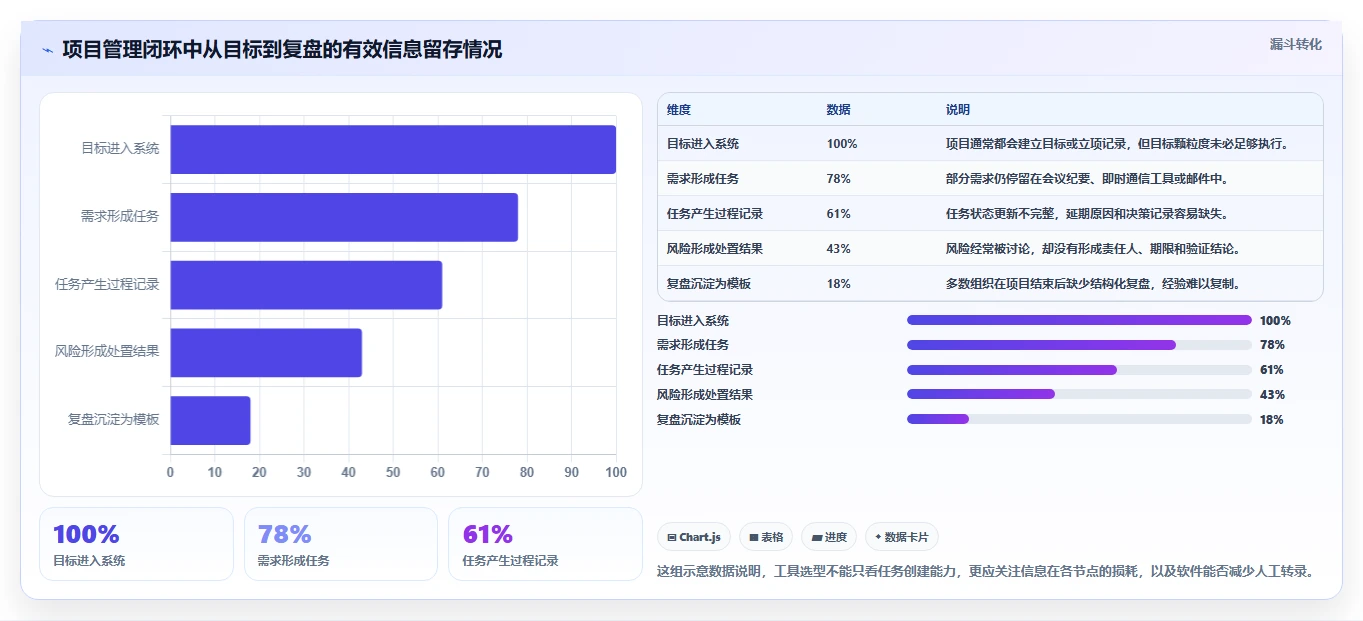Click the 风险形成处置结果 bar in the chart
Screen dimensions: 1363x621
coord(266,352)
